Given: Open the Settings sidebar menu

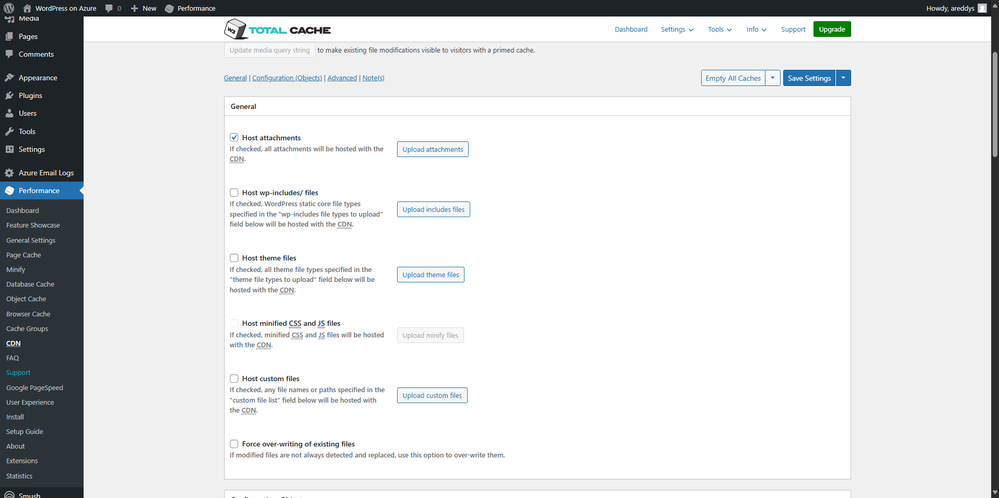Looking at the screenshot, I should [31, 149].
